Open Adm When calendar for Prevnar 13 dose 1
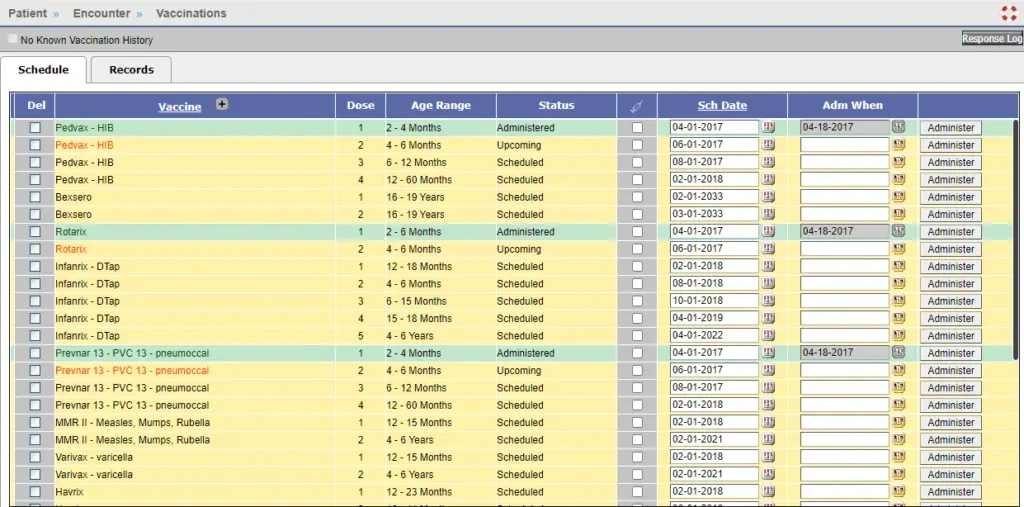 click(x=899, y=353)
